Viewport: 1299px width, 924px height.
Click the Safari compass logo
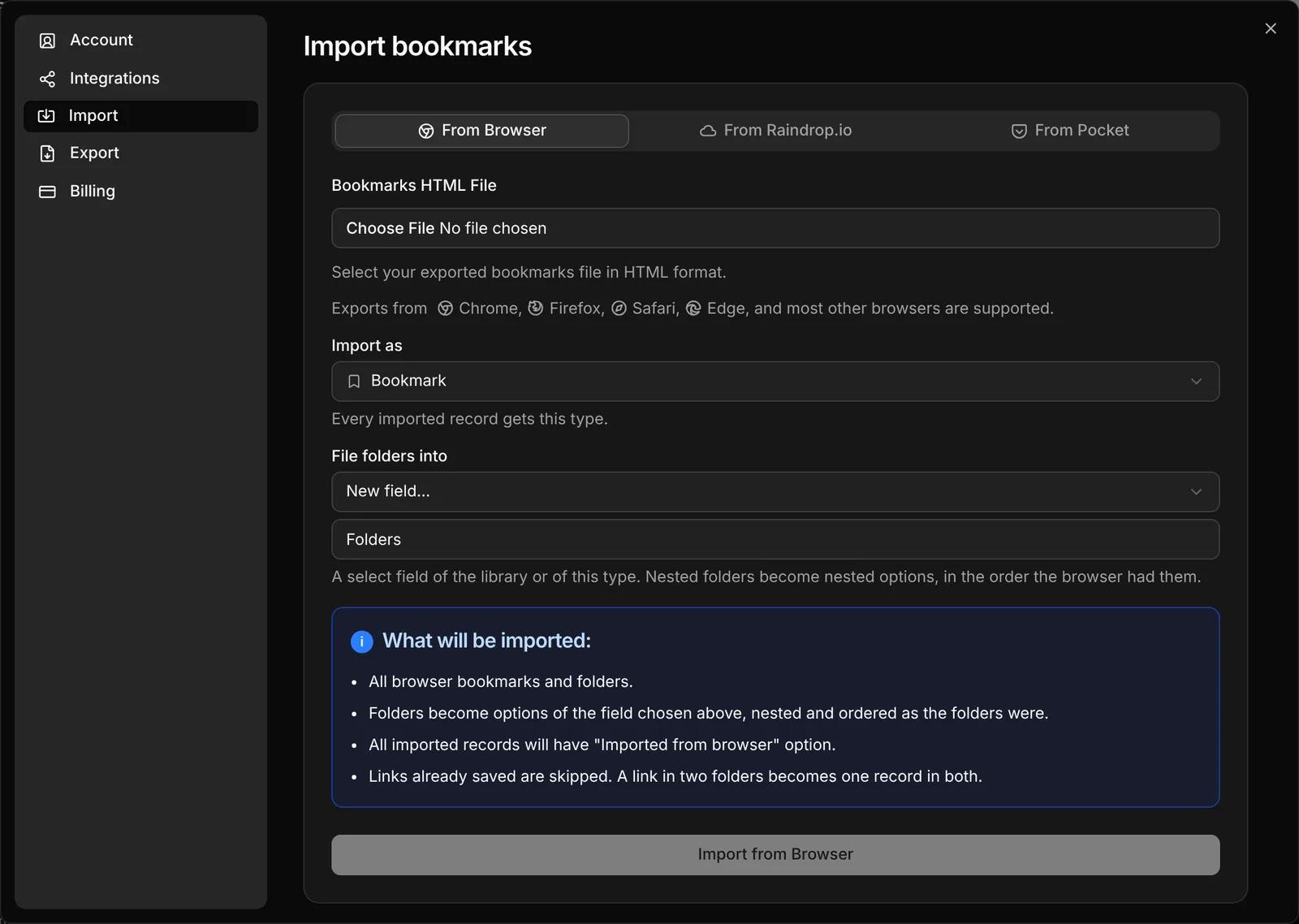[619, 309]
